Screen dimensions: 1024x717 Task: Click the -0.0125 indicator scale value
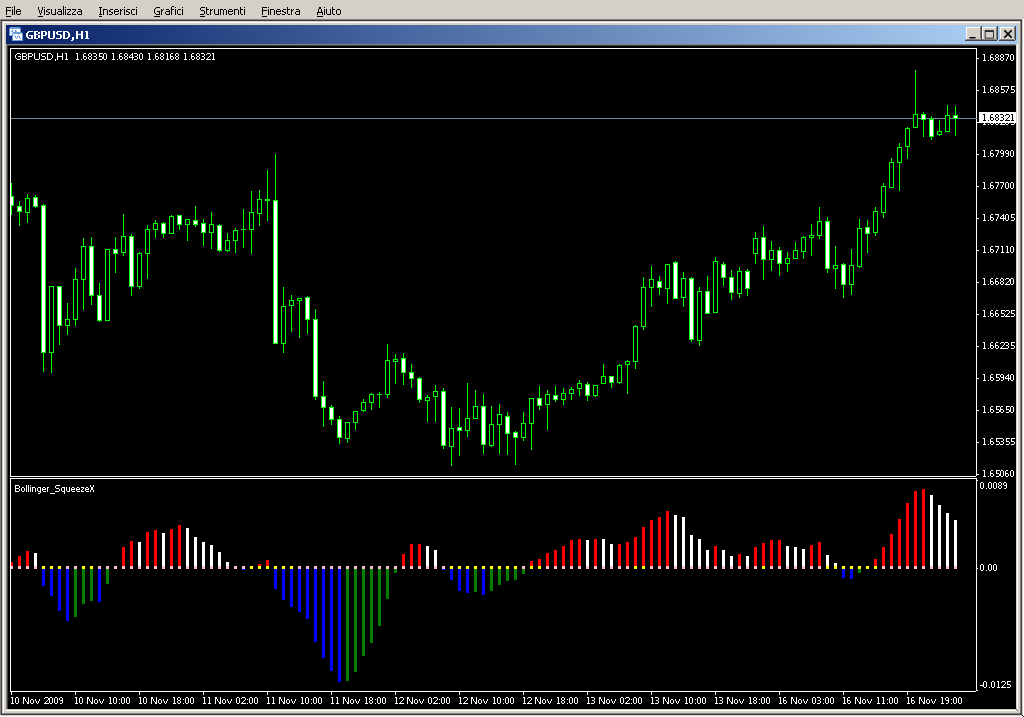tap(995, 684)
